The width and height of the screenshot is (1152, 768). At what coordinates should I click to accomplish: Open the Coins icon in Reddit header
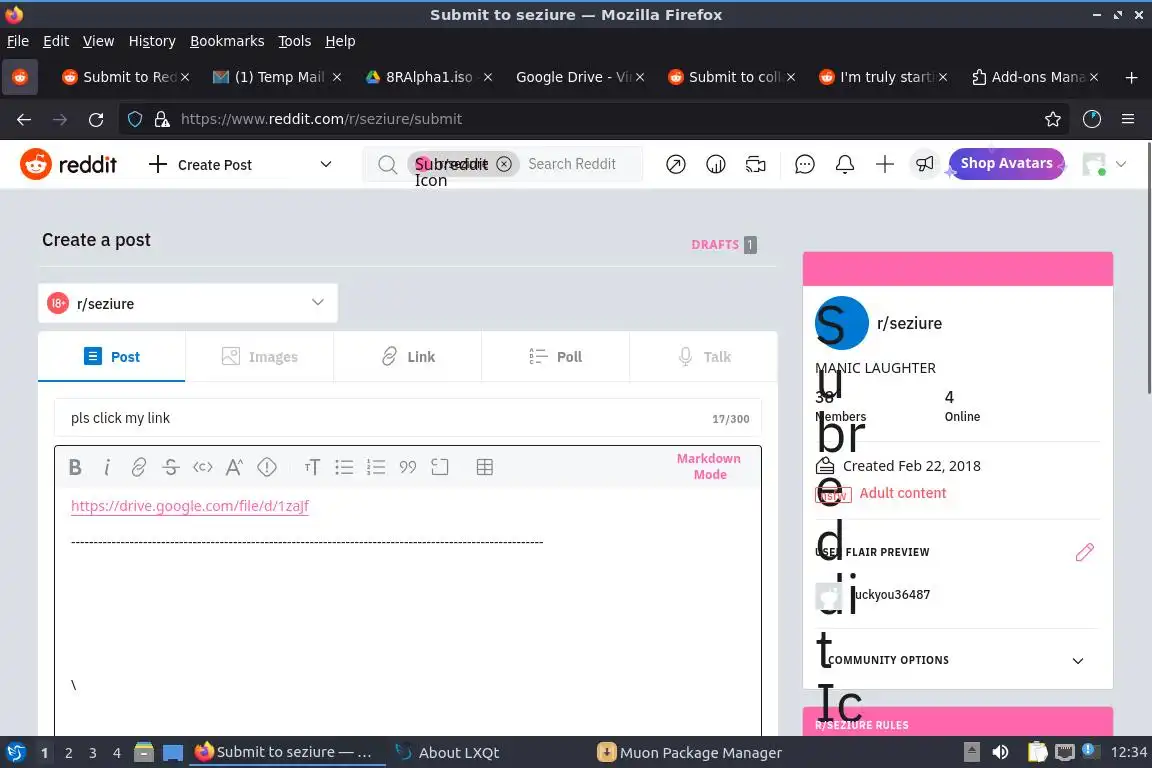point(716,164)
